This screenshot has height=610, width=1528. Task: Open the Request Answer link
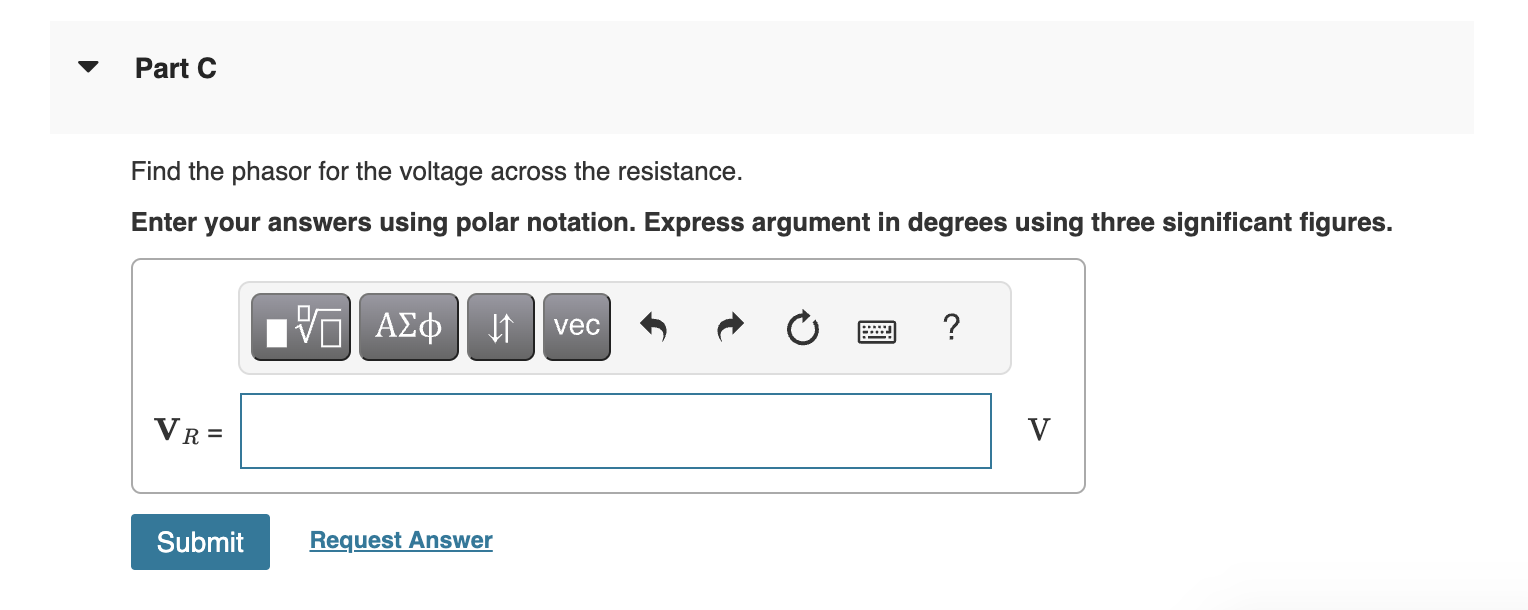(x=400, y=540)
